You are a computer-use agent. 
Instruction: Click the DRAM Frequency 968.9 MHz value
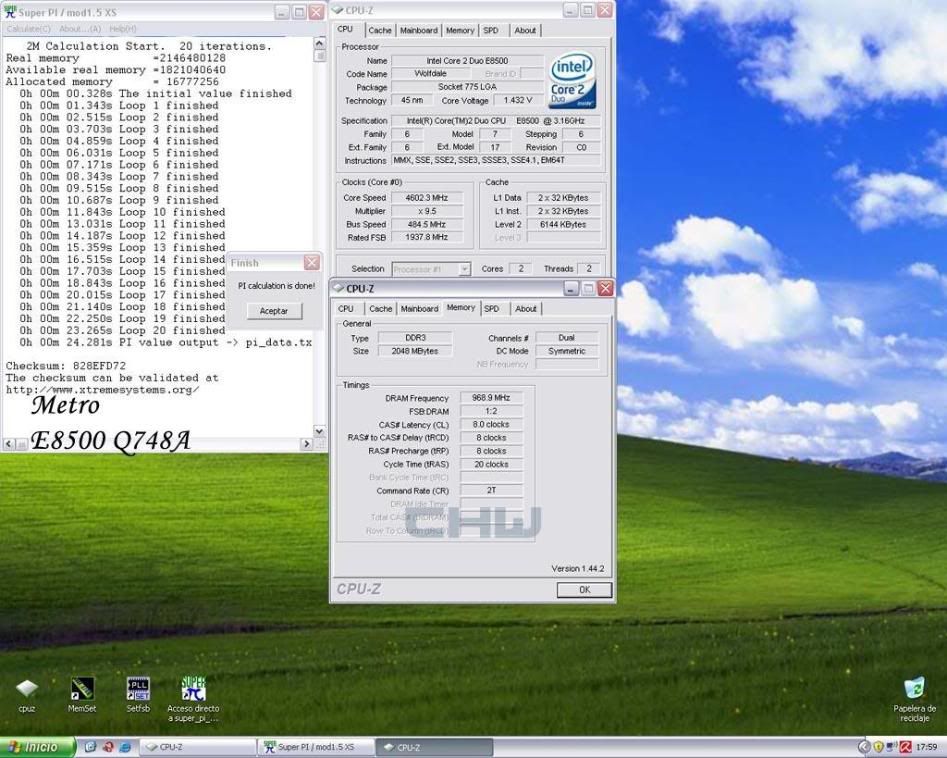pyautogui.click(x=491, y=397)
